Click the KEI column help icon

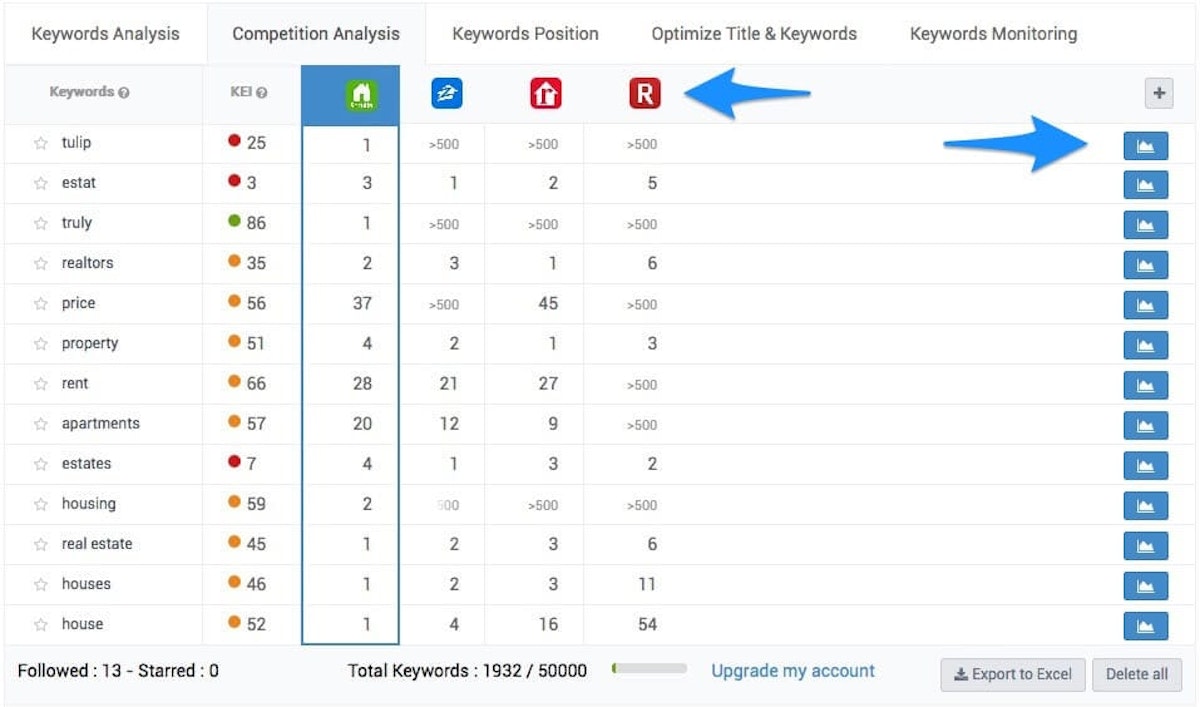coord(262,93)
